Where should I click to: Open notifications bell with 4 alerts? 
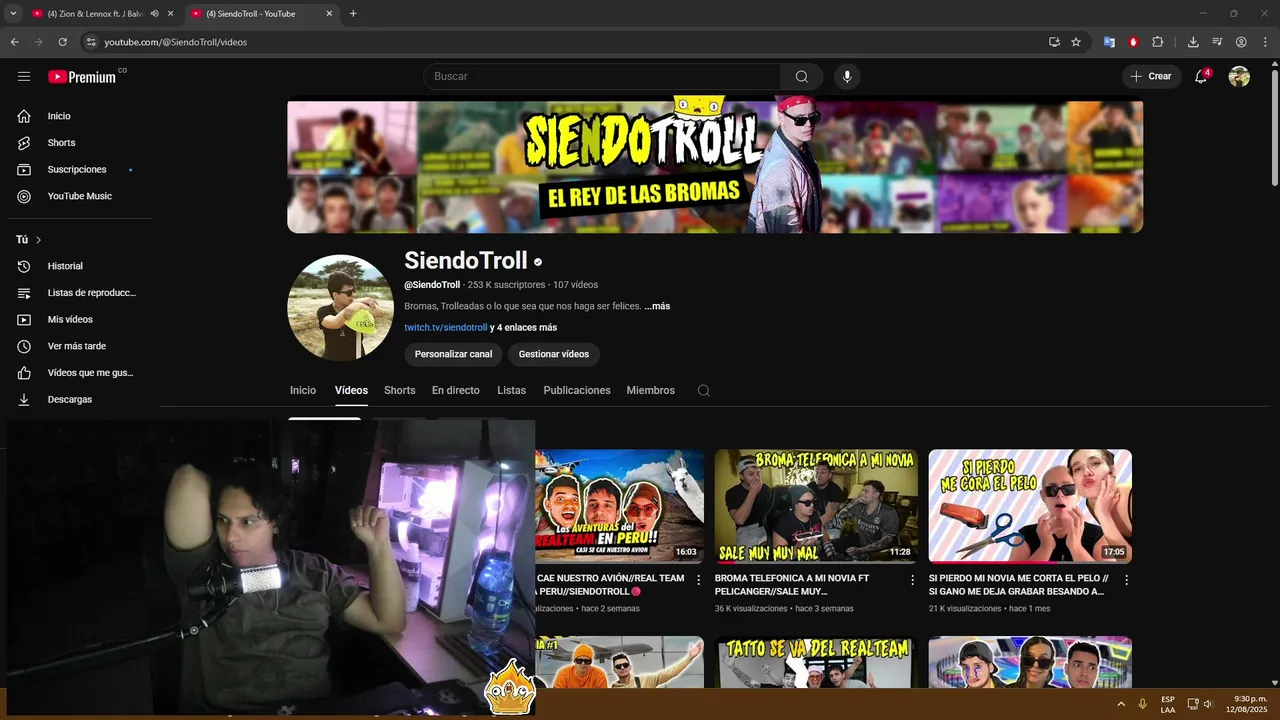(x=1202, y=76)
